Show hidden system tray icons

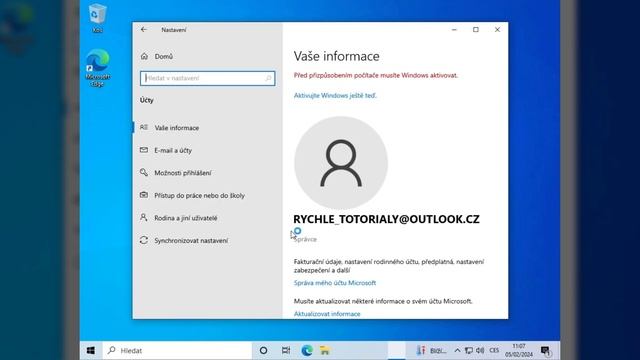(x=457, y=351)
